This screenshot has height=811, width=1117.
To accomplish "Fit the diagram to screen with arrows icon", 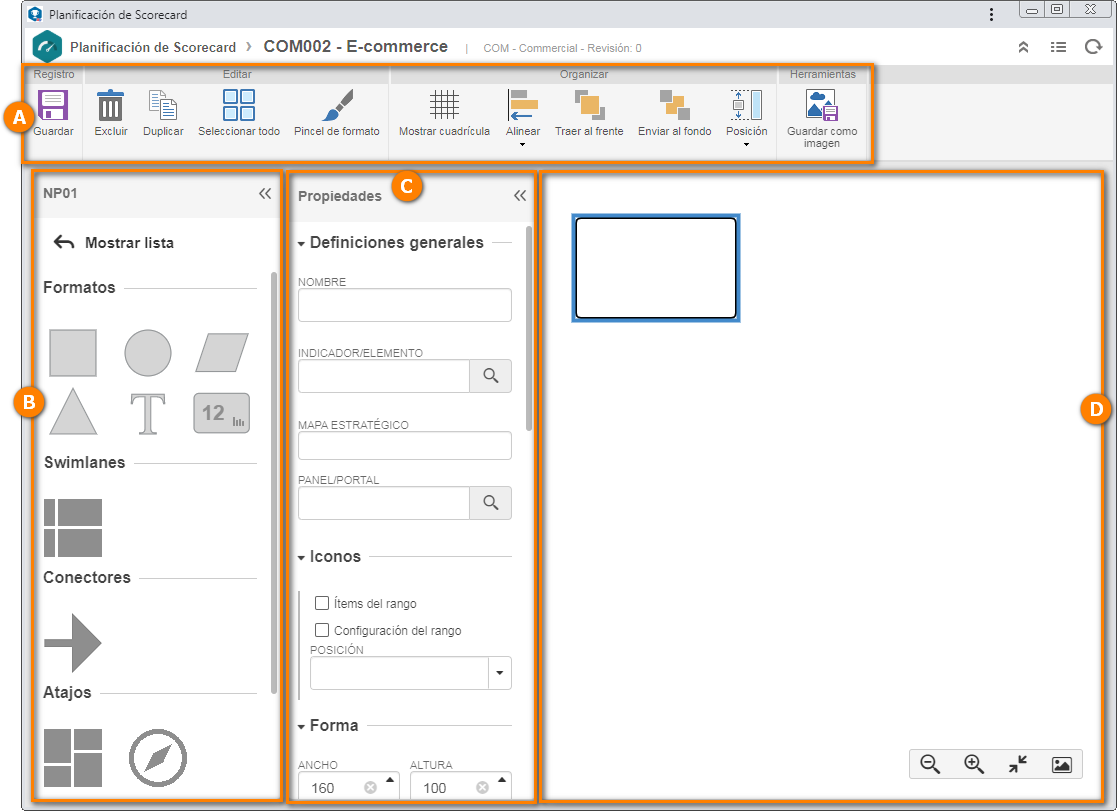I will [1018, 764].
